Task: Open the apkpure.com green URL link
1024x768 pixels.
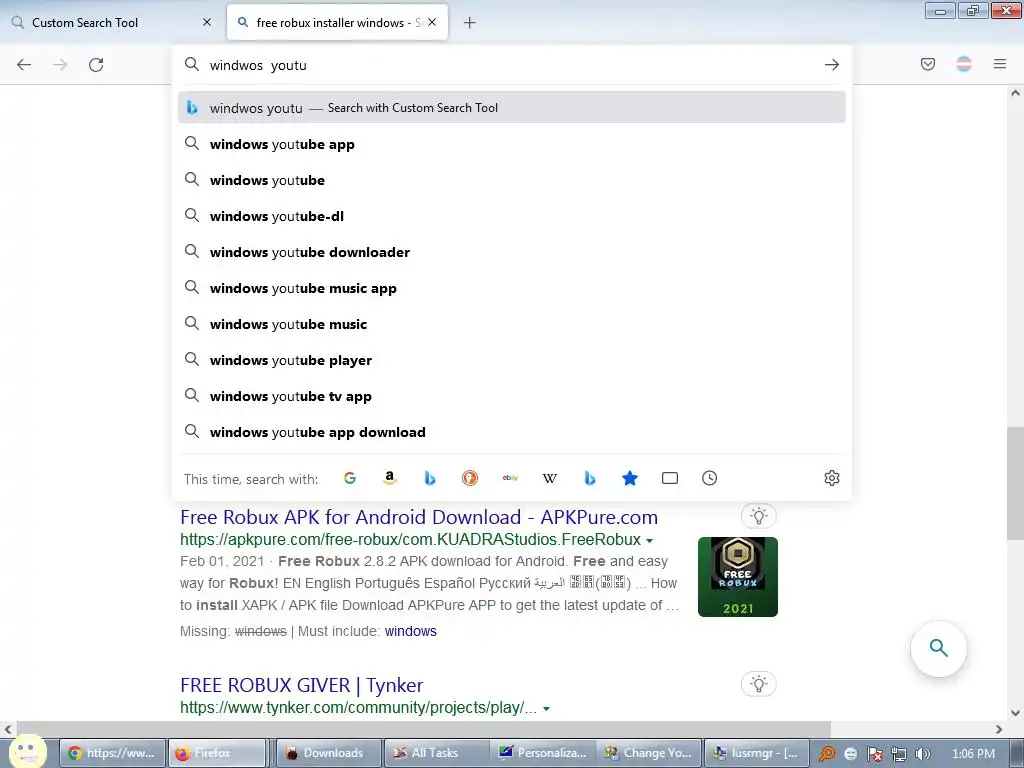Action: click(410, 539)
